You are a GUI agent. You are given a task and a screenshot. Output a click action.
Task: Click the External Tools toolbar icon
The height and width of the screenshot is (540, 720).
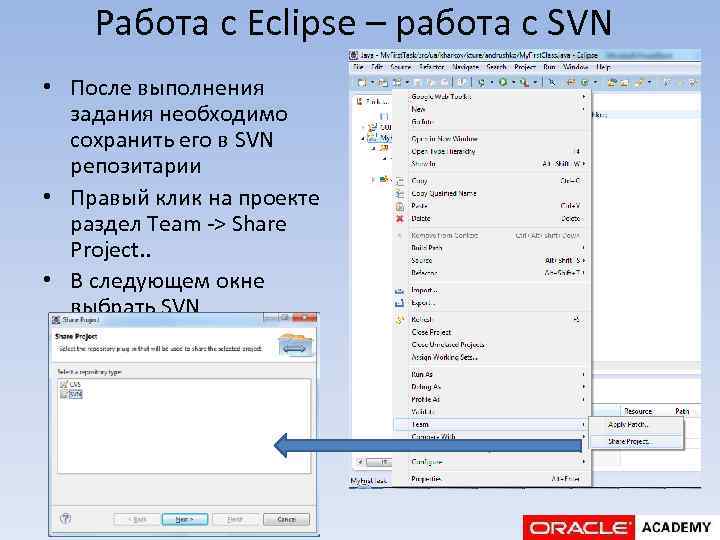pos(525,83)
